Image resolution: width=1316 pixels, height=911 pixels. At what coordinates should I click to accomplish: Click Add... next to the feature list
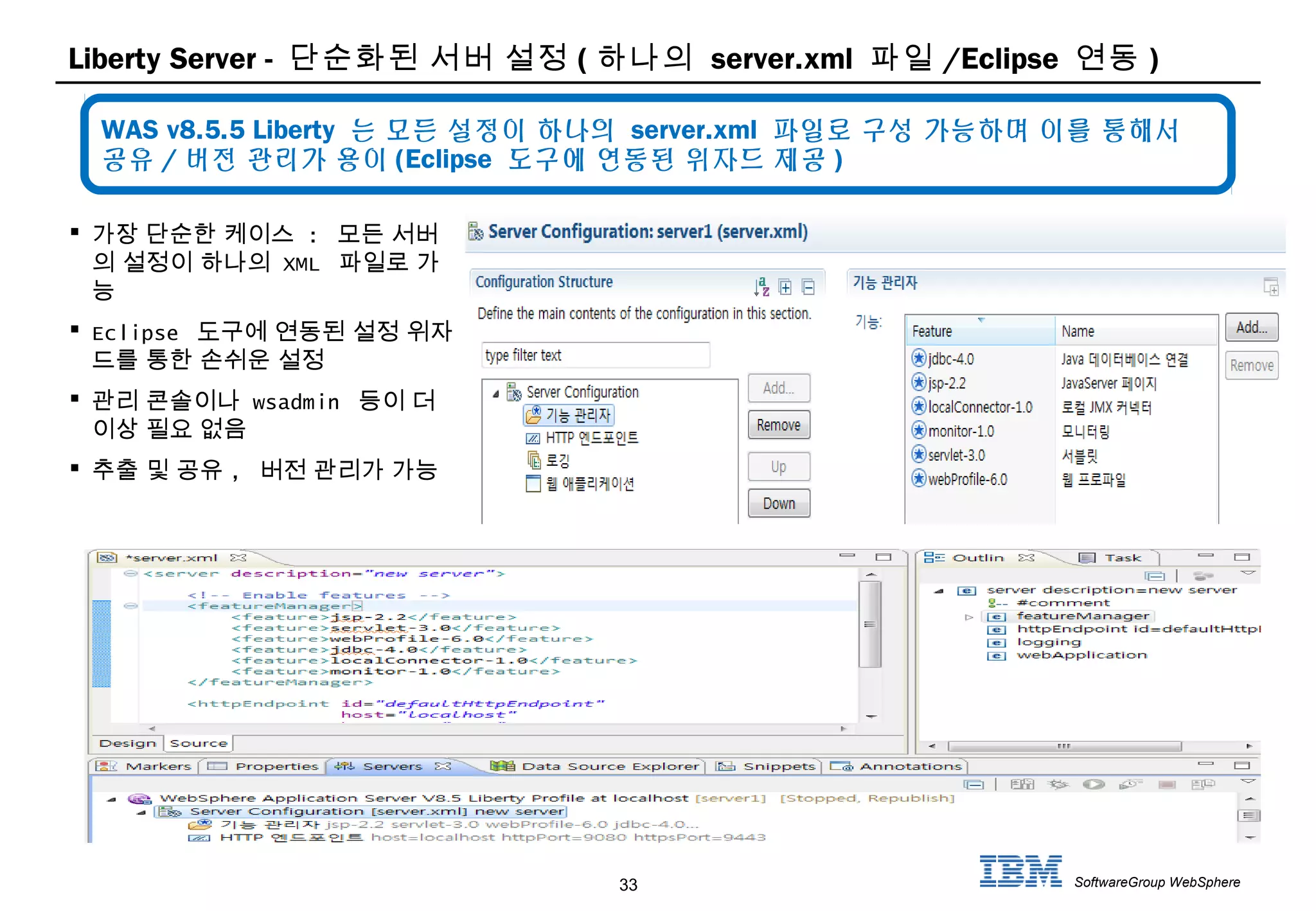1251,327
